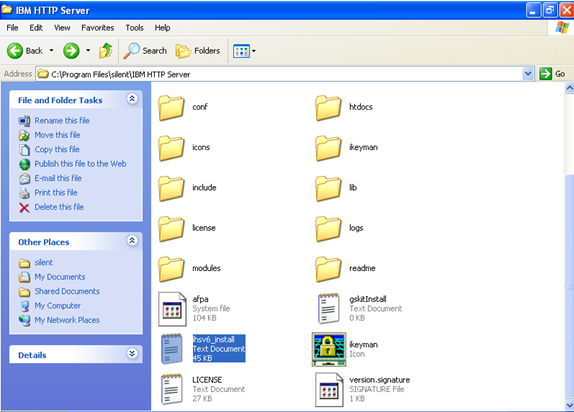Open the Tools menu
This screenshot has height=412, width=574.
coord(134,28)
